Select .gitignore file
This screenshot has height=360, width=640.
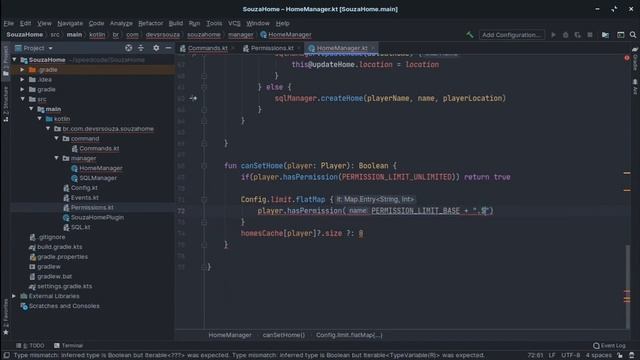[51, 237]
